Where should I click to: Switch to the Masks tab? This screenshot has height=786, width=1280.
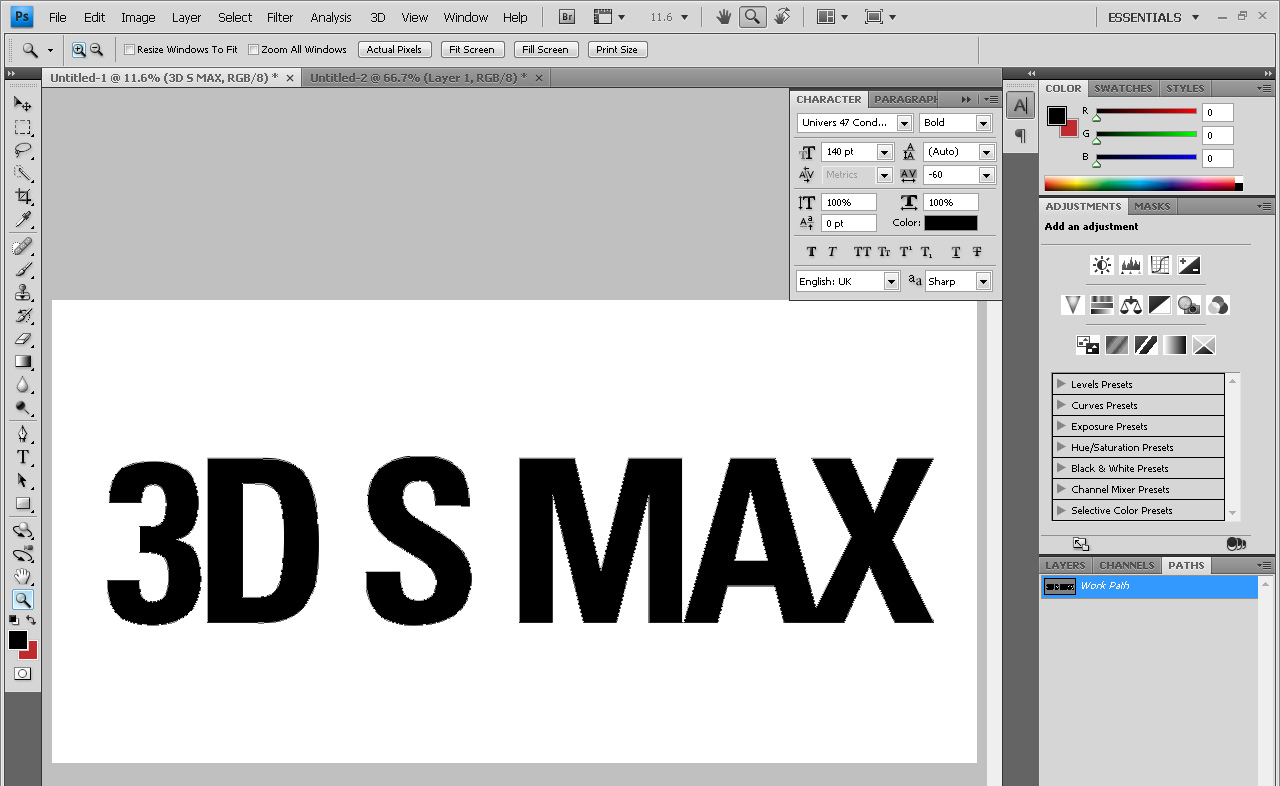pos(1152,206)
